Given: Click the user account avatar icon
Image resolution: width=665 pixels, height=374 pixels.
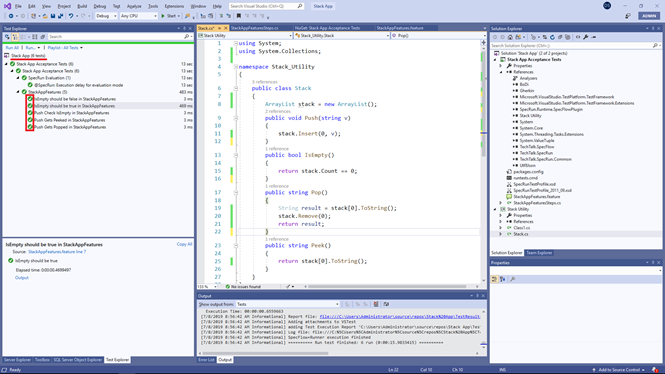Looking at the screenshot, I should tap(607, 6).
